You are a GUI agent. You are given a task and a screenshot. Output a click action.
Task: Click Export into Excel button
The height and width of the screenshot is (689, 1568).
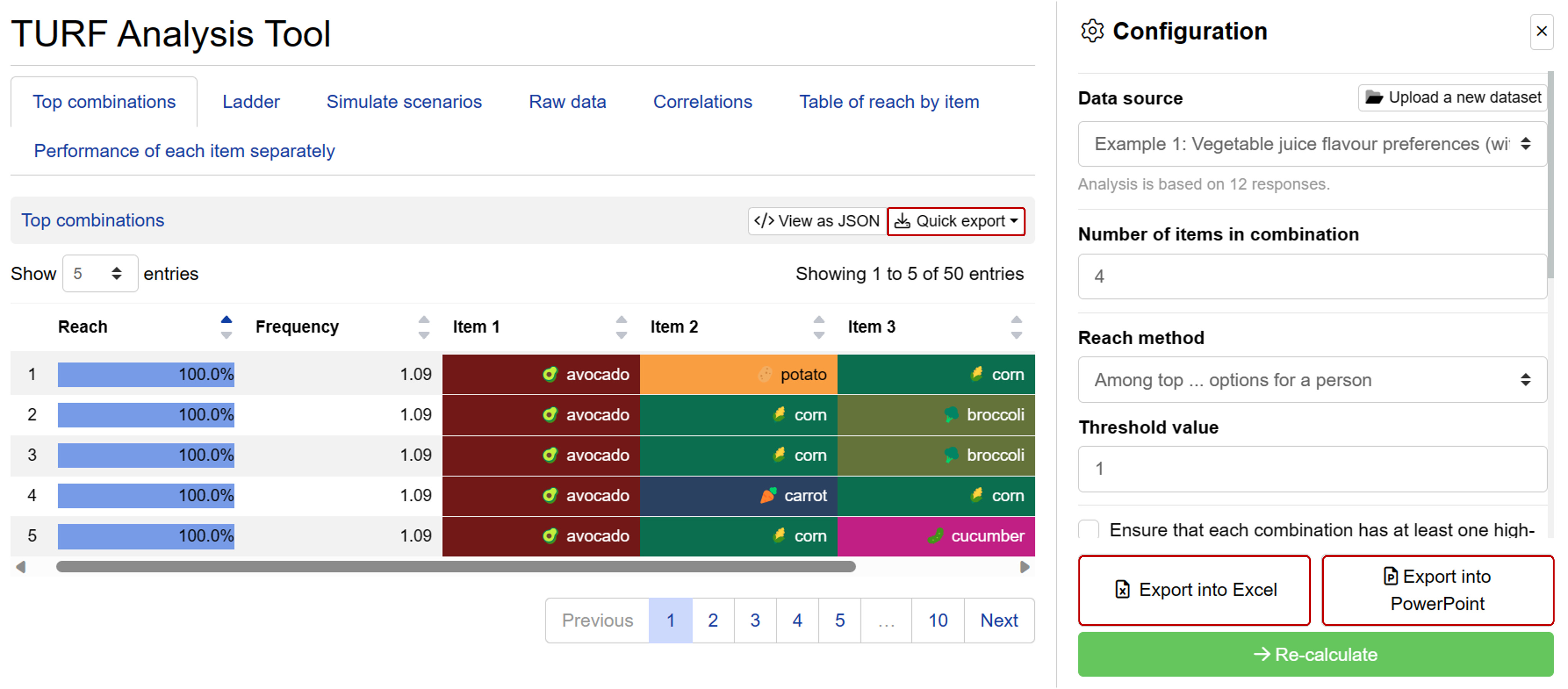(1194, 590)
